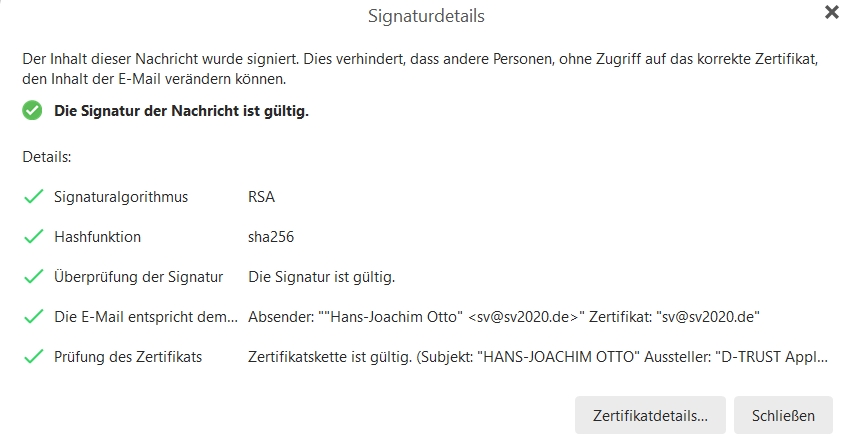Expand the truncated Zertifikatskette ist gültig text
Image resolution: width=843 pixels, height=436 pixels.
coord(538,356)
